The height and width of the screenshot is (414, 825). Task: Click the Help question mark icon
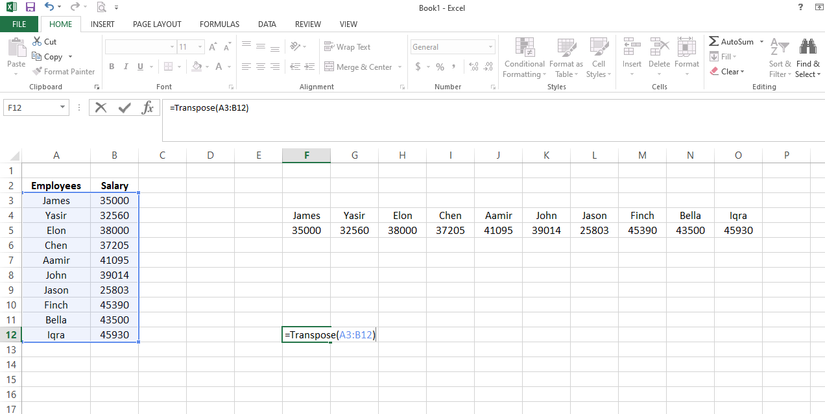pos(800,7)
